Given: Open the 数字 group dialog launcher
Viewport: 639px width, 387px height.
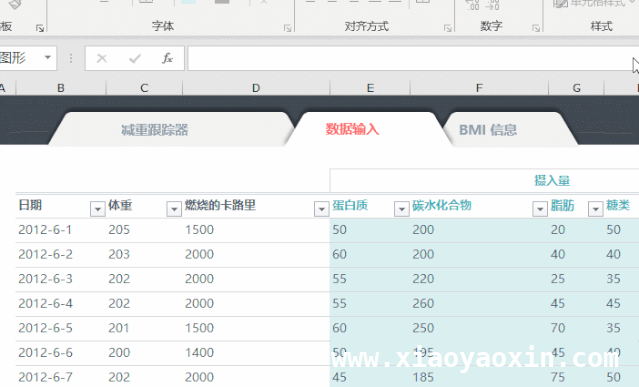Looking at the screenshot, I should pyautogui.click(x=536, y=28).
